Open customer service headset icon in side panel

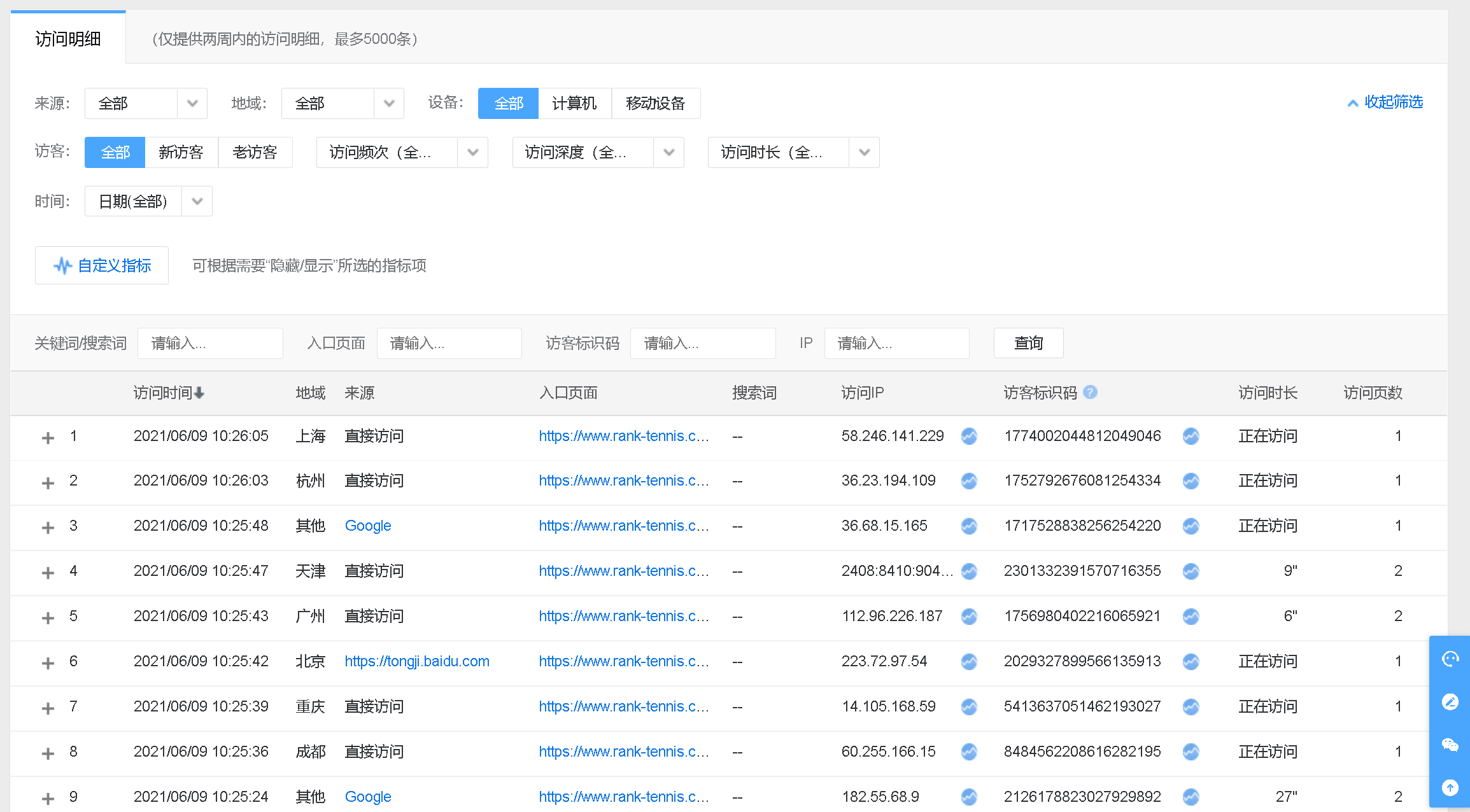pos(1450,659)
